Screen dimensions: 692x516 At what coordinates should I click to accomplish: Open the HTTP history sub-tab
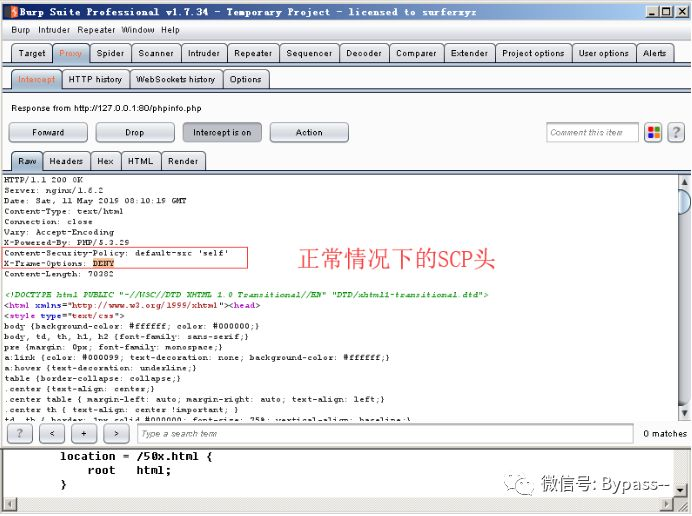pos(95,79)
